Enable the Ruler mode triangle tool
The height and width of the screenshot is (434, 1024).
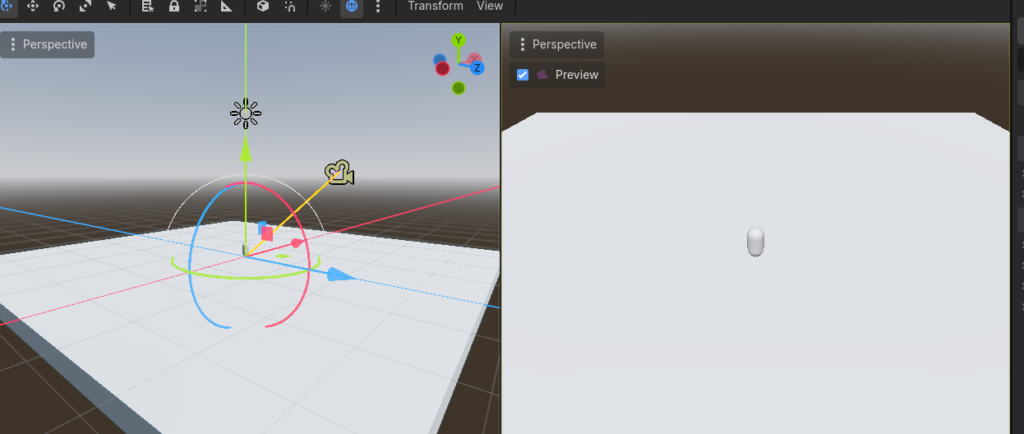coord(226,6)
